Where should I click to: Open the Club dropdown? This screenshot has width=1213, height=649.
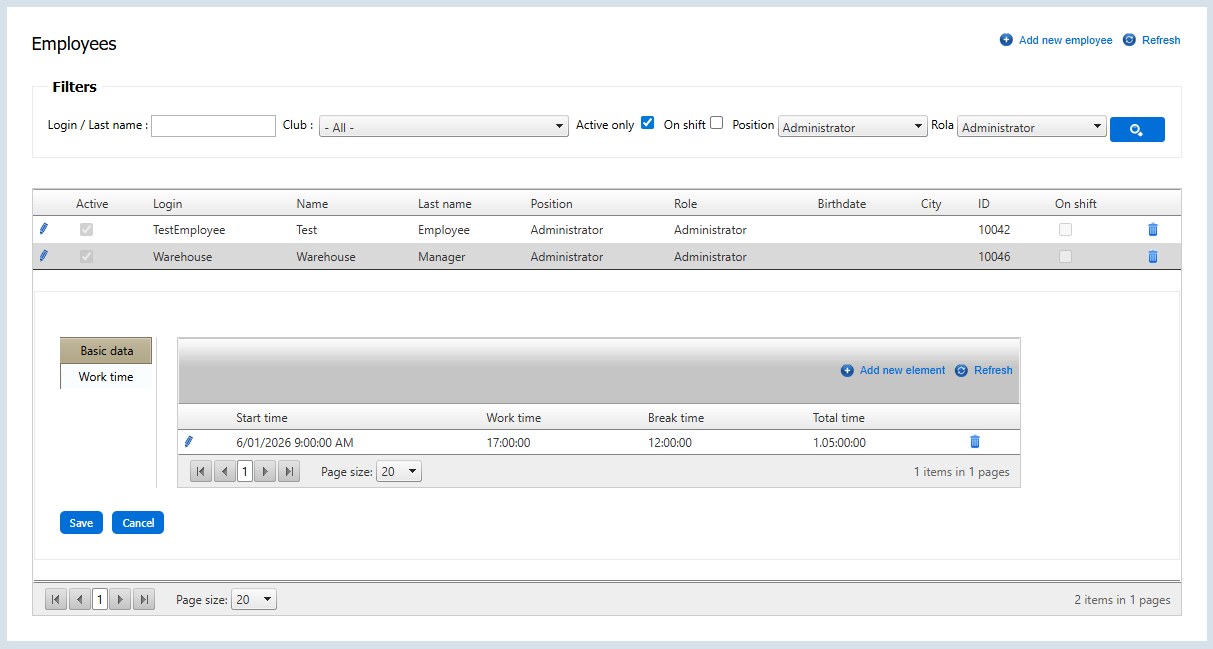443,127
